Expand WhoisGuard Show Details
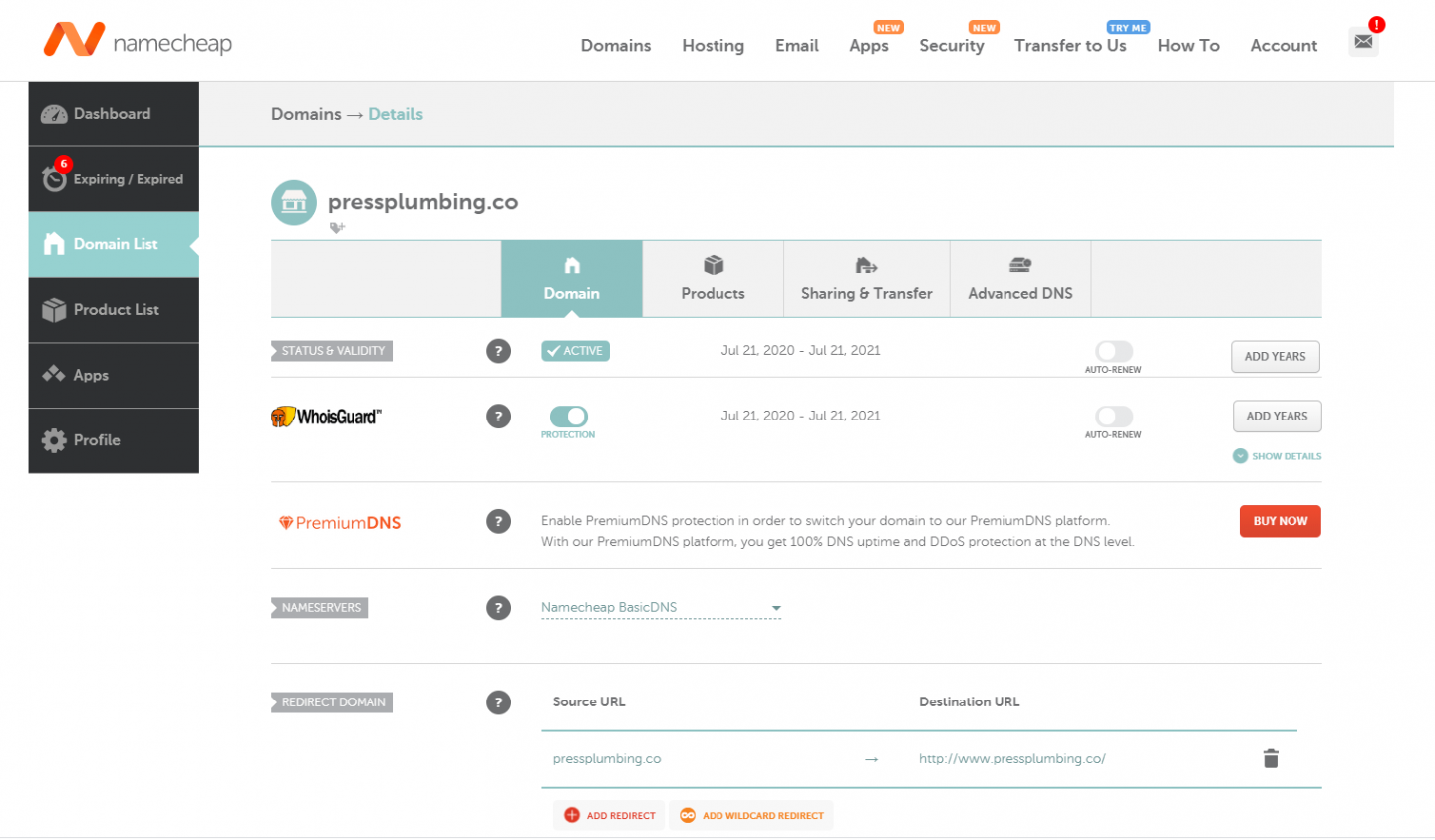Screen dimensions: 1435x840 click(1278, 456)
